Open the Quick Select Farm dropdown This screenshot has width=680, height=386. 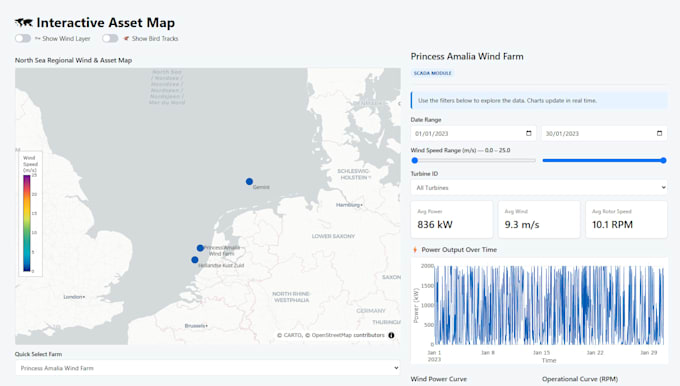click(207, 368)
